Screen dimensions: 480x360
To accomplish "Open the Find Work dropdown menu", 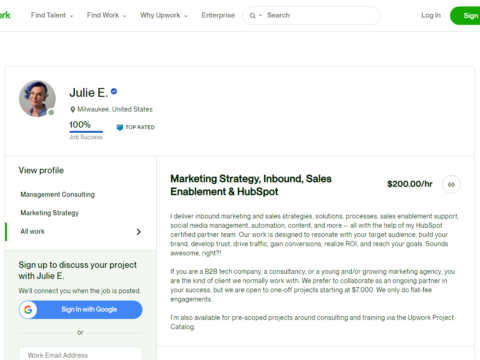I will click(106, 15).
